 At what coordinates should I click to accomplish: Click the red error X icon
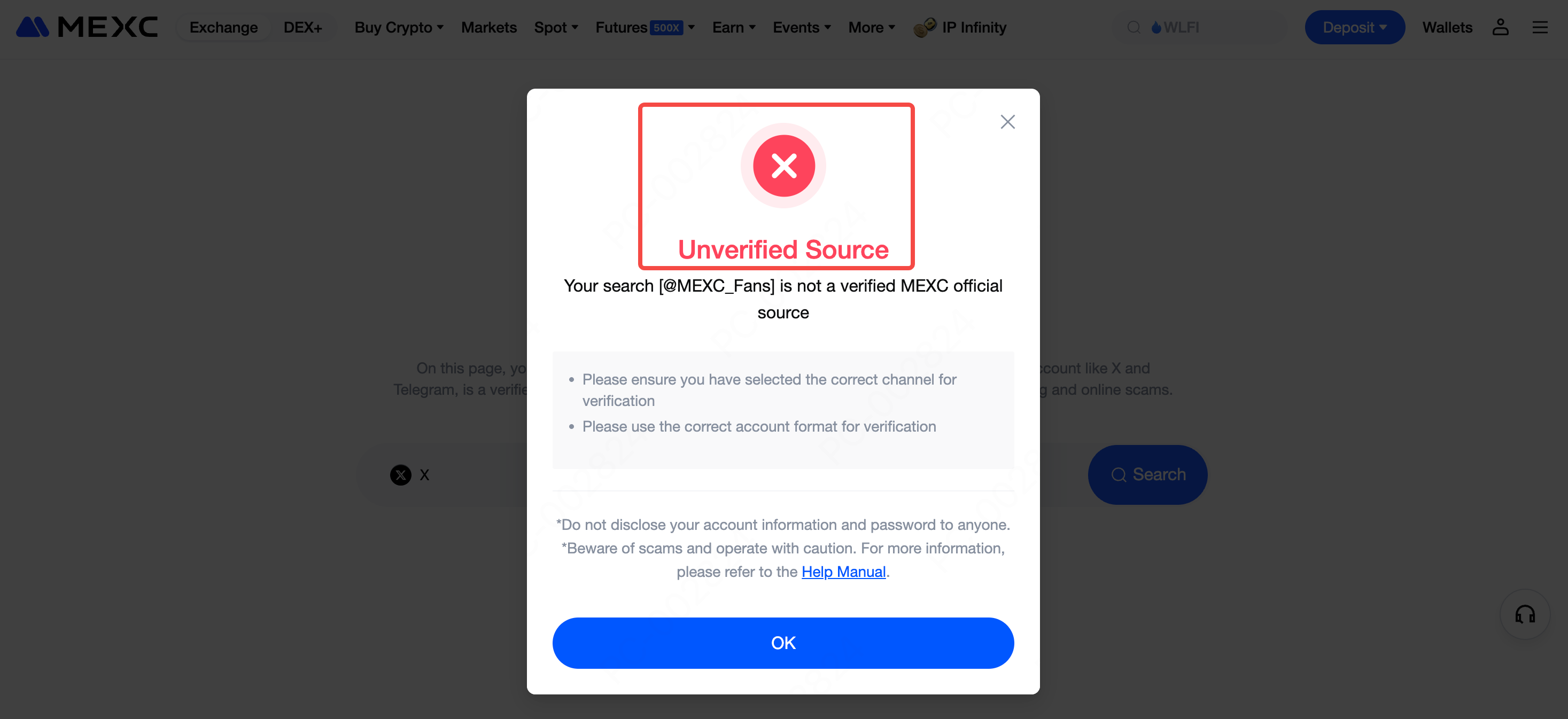coord(783,166)
